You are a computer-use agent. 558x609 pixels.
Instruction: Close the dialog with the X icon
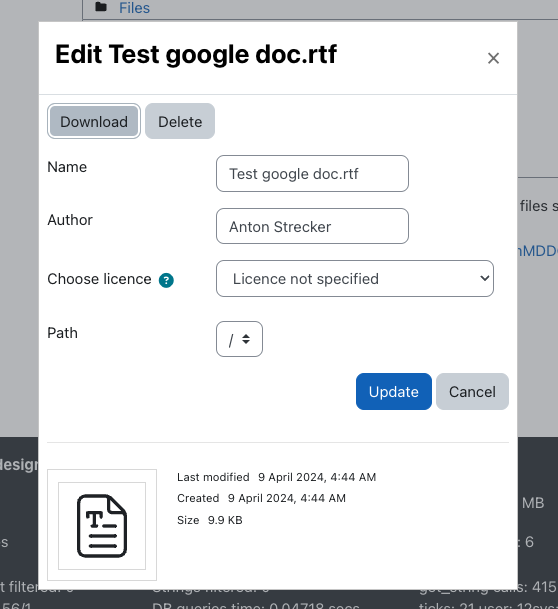(x=493, y=58)
